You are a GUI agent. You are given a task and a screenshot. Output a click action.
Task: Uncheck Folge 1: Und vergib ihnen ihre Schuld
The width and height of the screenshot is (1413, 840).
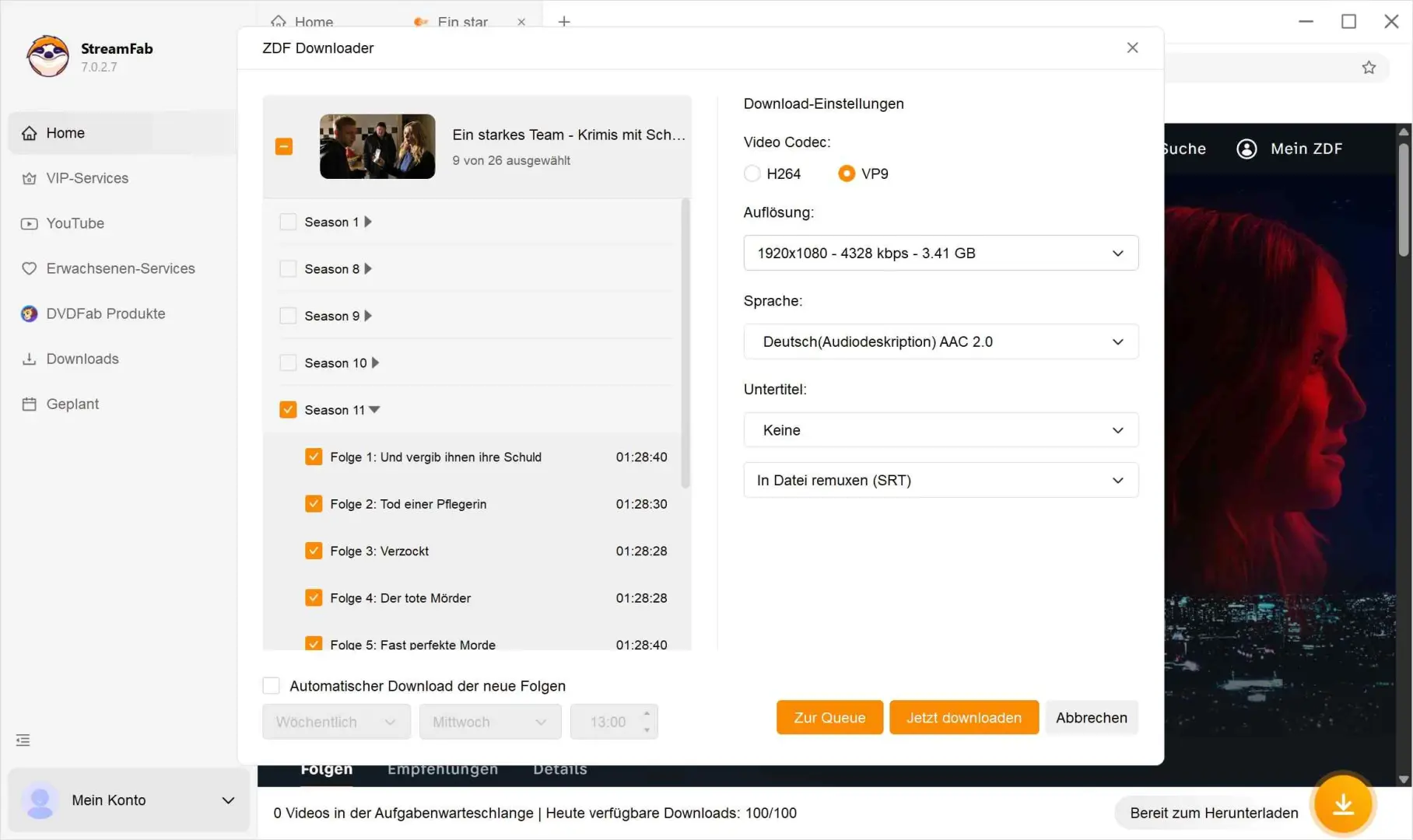click(314, 457)
